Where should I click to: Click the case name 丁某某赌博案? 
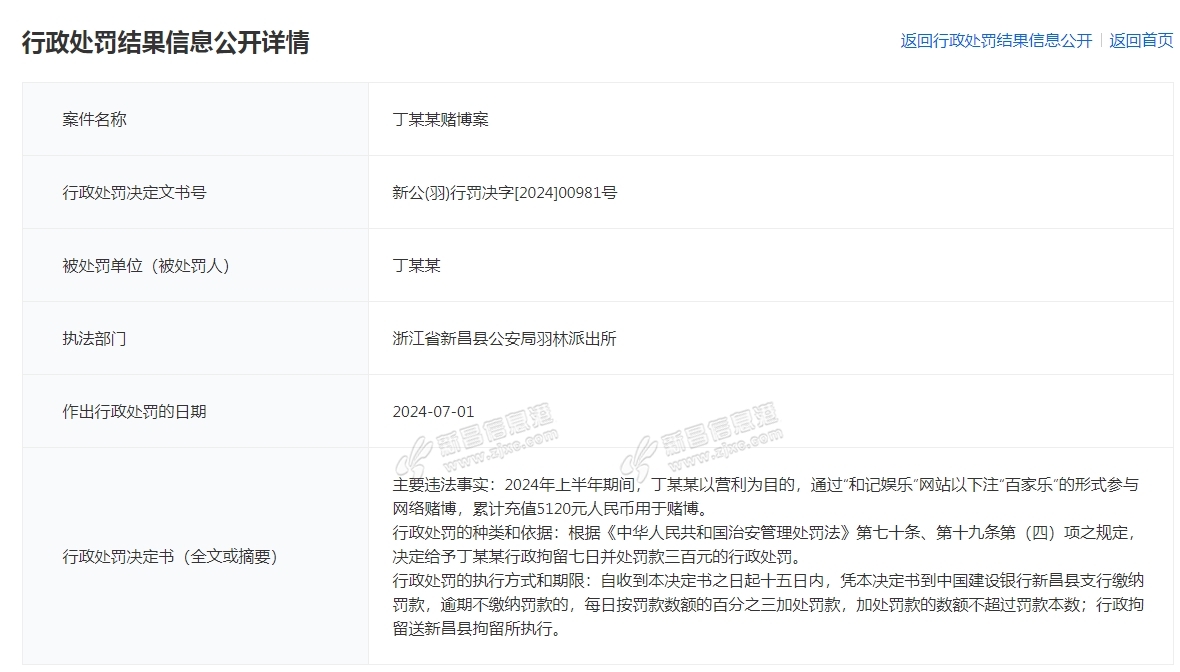tap(440, 119)
